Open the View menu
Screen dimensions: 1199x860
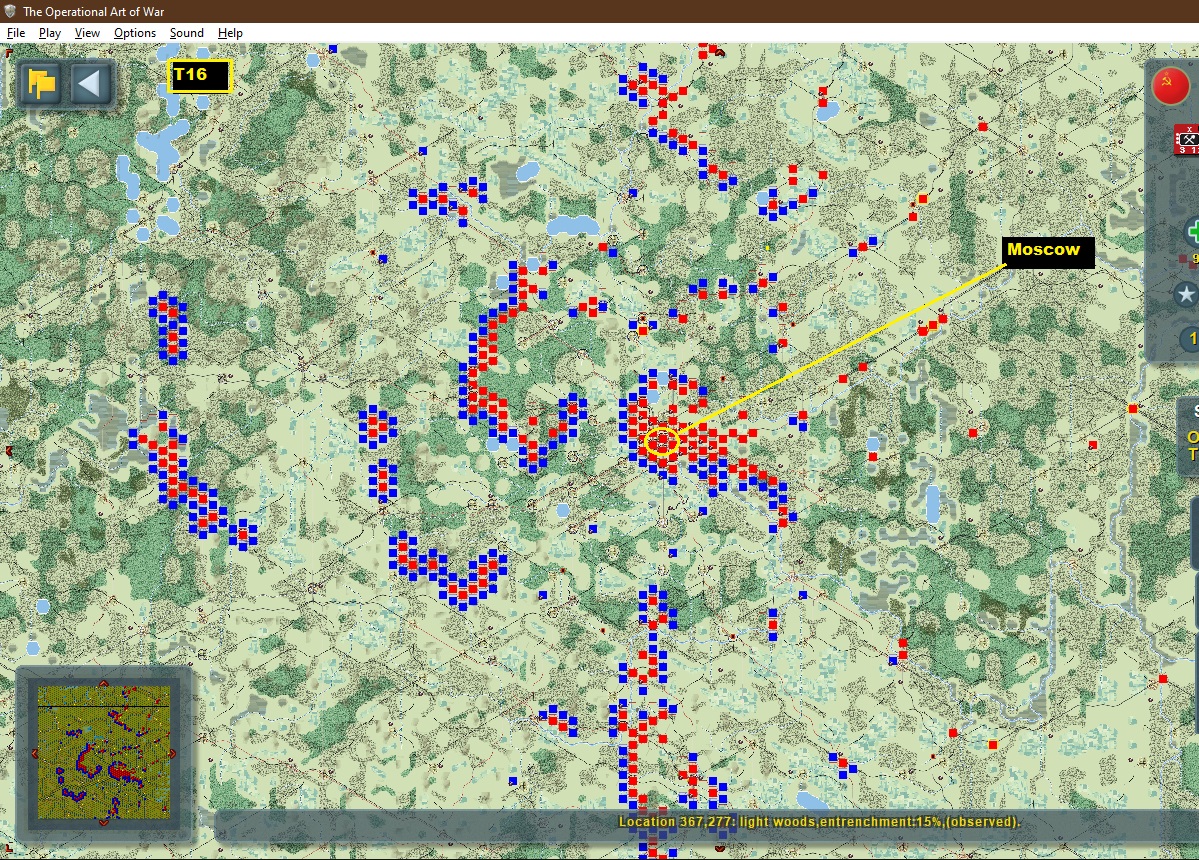[87, 33]
